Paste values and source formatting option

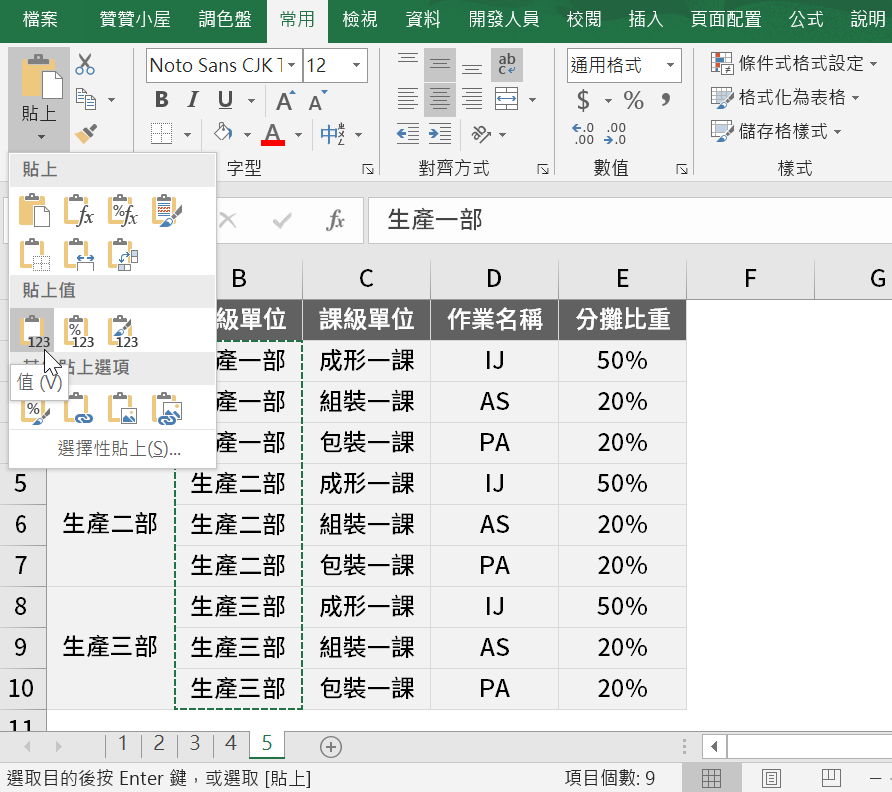122,331
